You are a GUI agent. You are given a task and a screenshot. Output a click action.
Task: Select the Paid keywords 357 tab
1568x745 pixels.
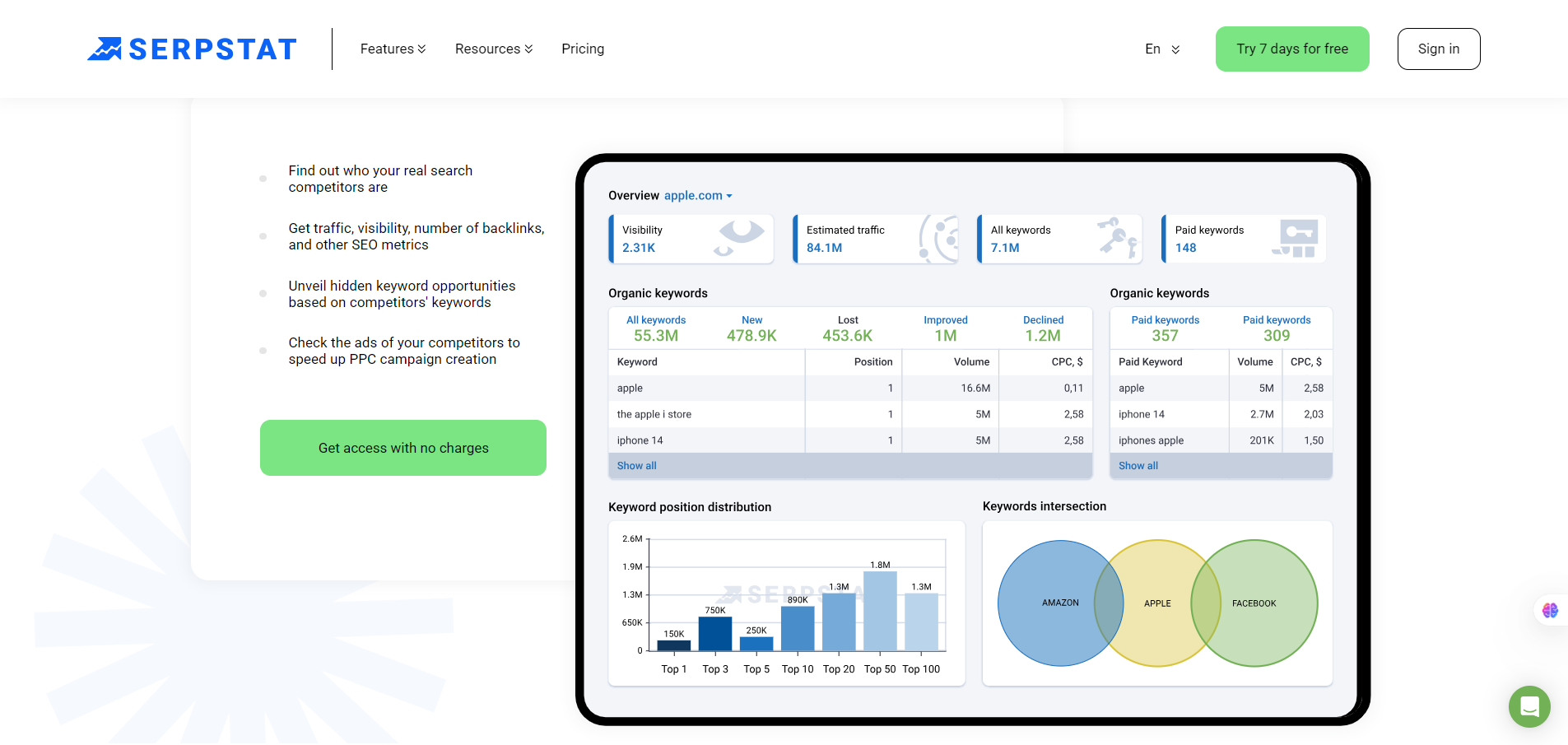pyautogui.click(x=1165, y=328)
